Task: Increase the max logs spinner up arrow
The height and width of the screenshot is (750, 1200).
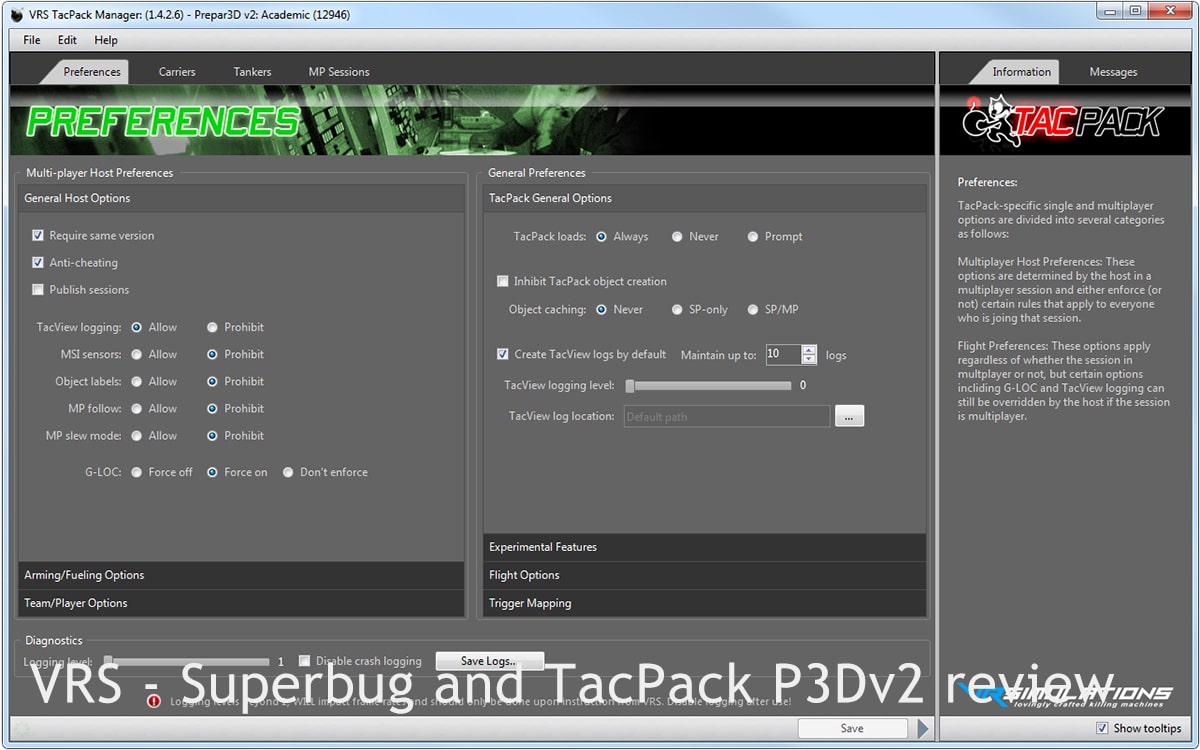Action: pos(809,349)
